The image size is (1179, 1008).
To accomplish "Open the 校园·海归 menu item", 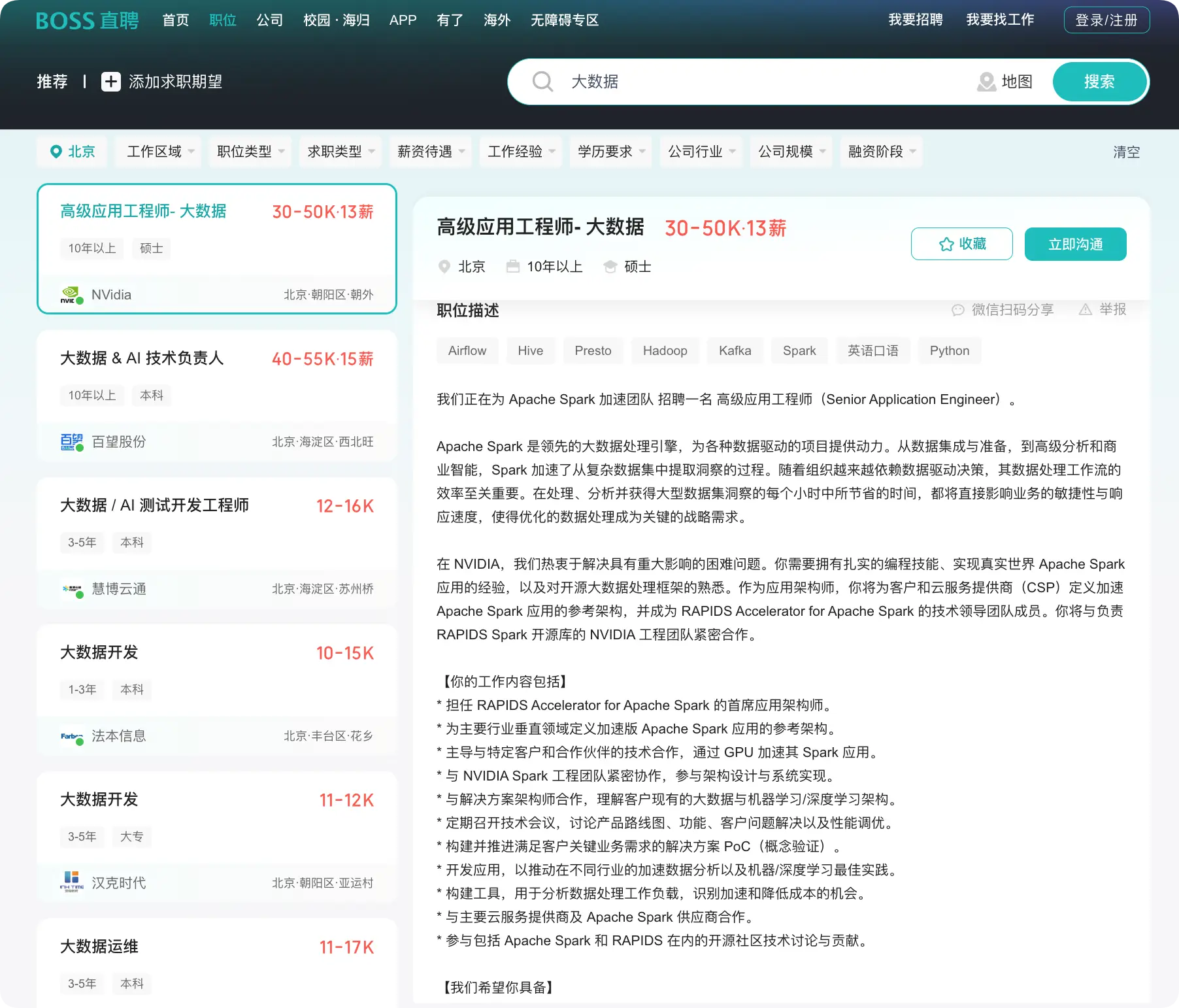I will (x=337, y=20).
